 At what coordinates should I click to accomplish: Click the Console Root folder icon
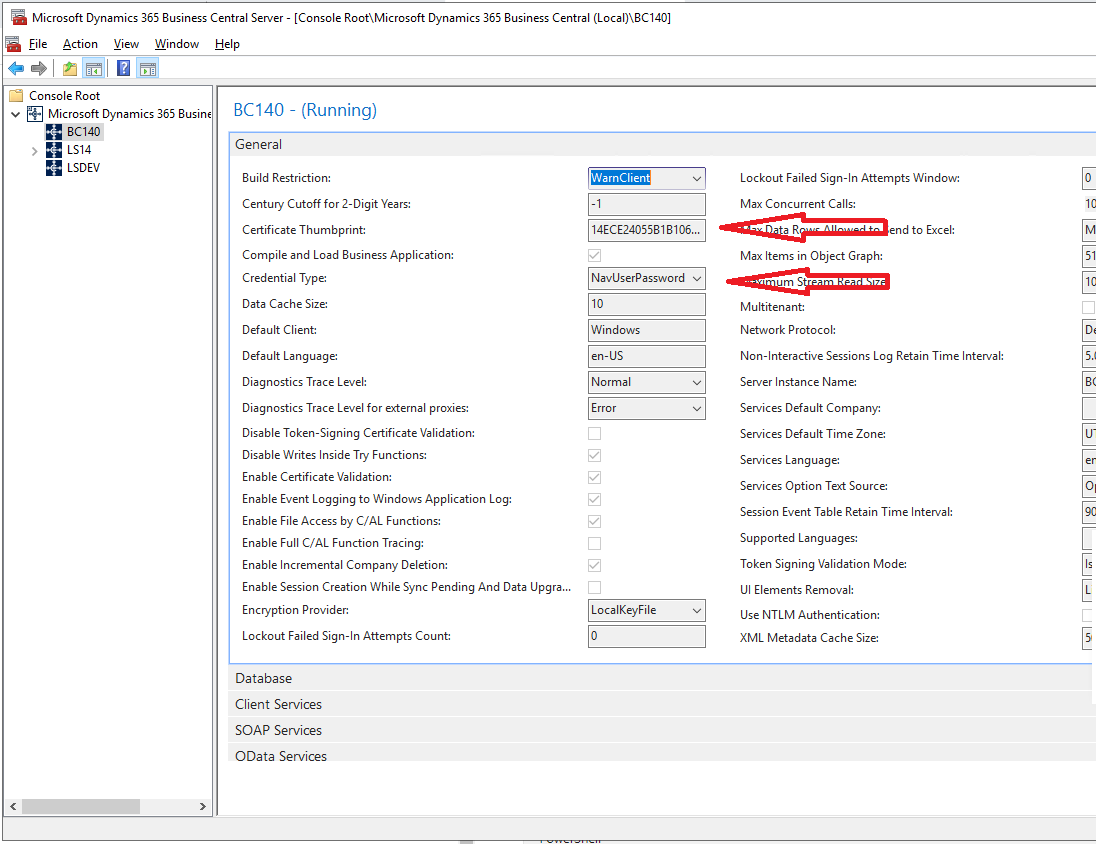click(x=16, y=96)
